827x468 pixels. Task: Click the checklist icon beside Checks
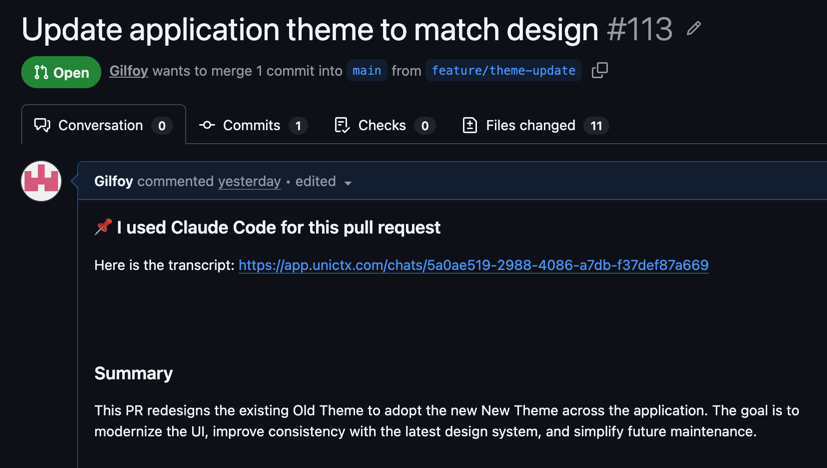pyautogui.click(x=342, y=125)
